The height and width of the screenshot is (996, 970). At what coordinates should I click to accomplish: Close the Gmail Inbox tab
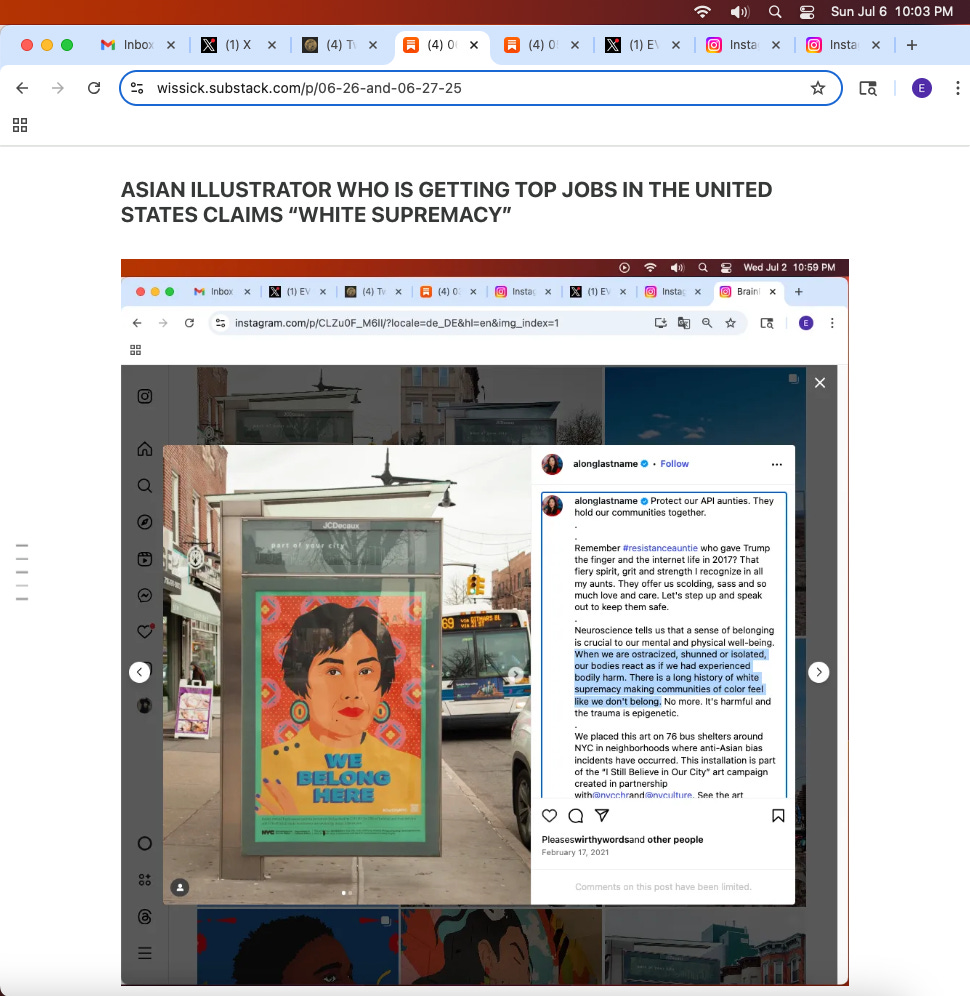coord(171,45)
